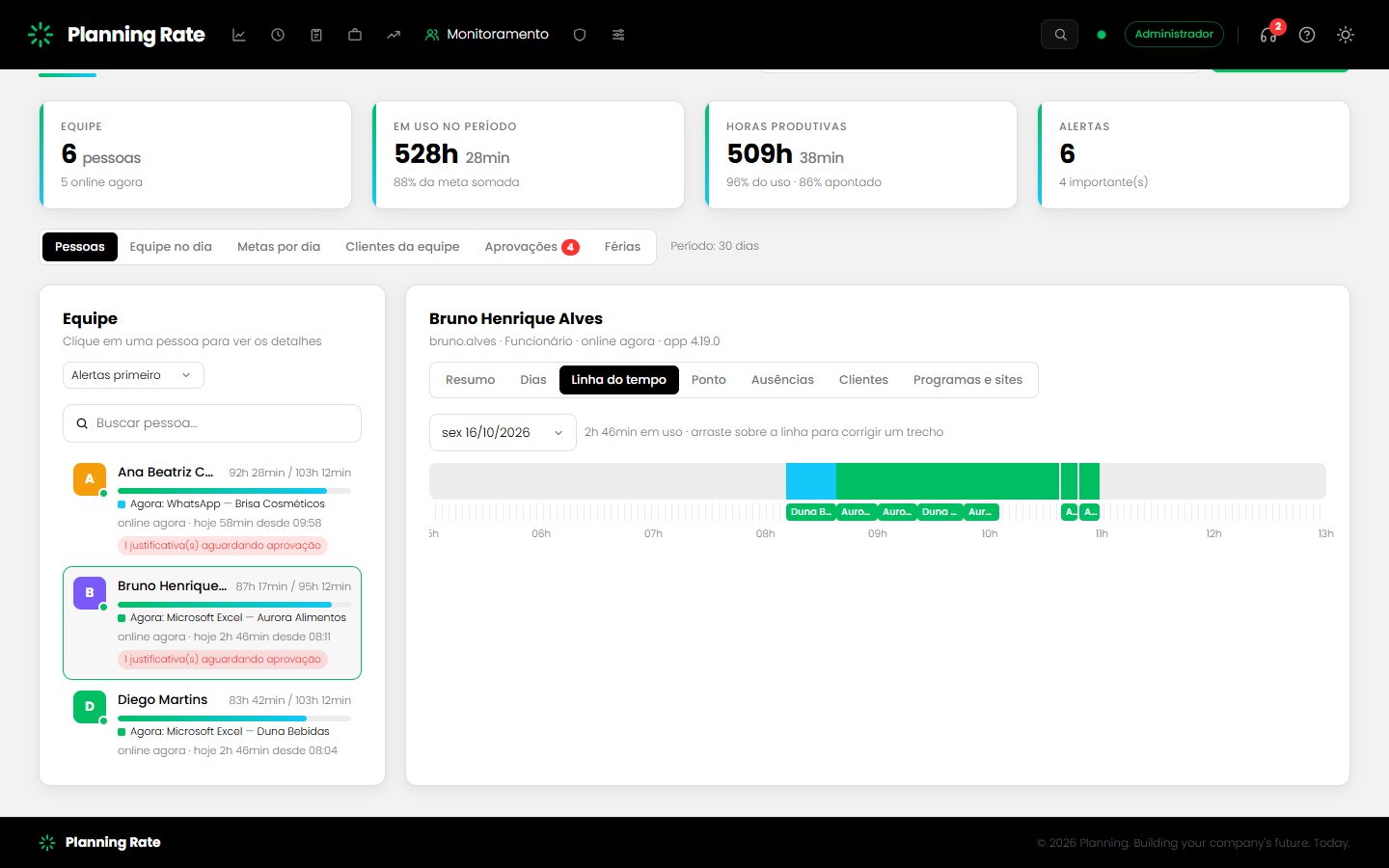Open the sliders settings icon in navbar

(618, 35)
